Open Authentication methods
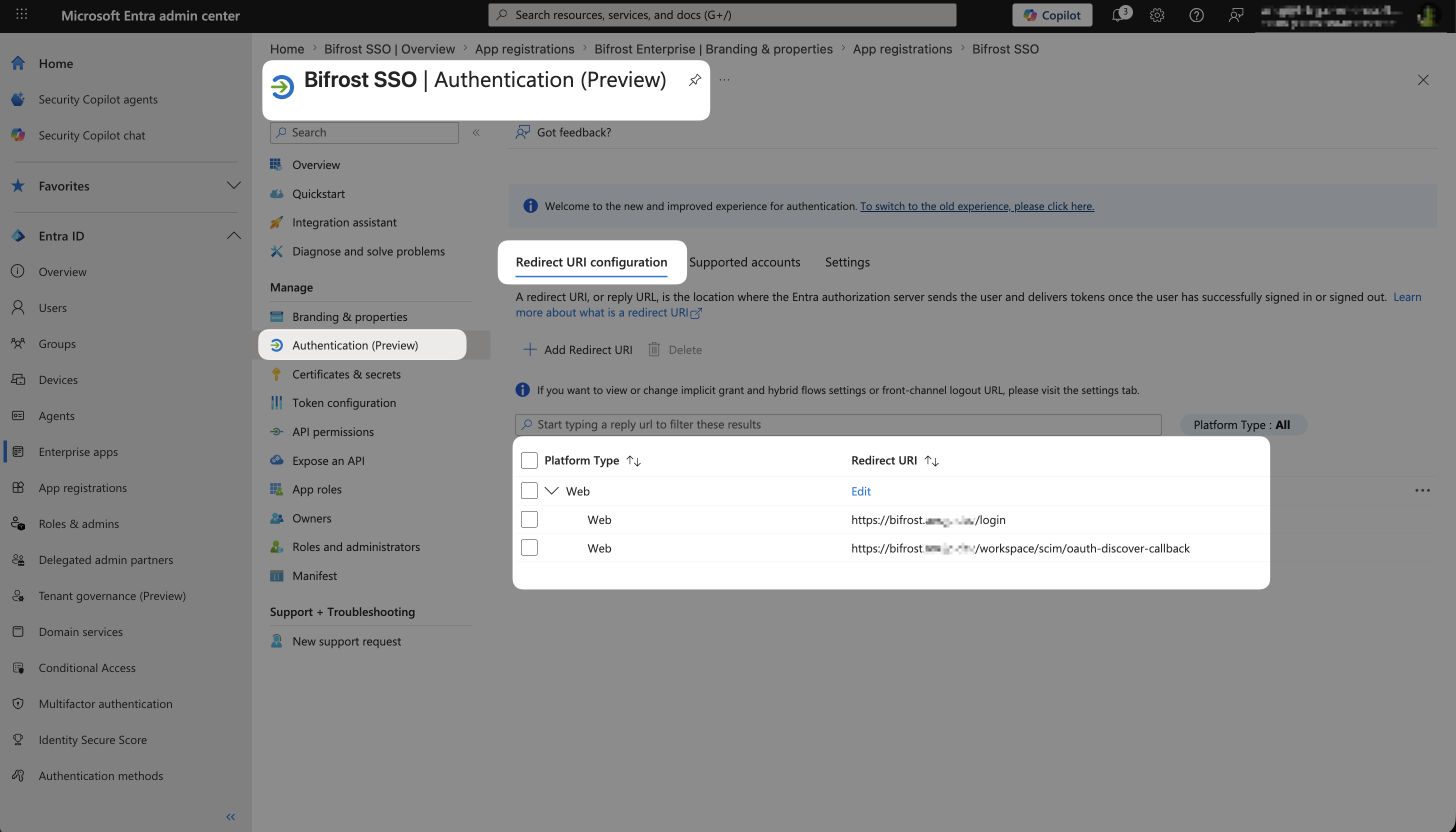1456x832 pixels. (100, 776)
